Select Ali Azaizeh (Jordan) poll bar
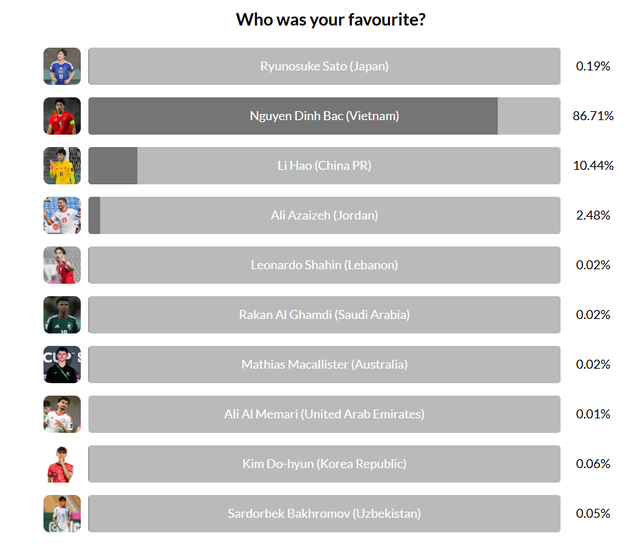Image resolution: width=640 pixels, height=553 pixels. point(324,215)
